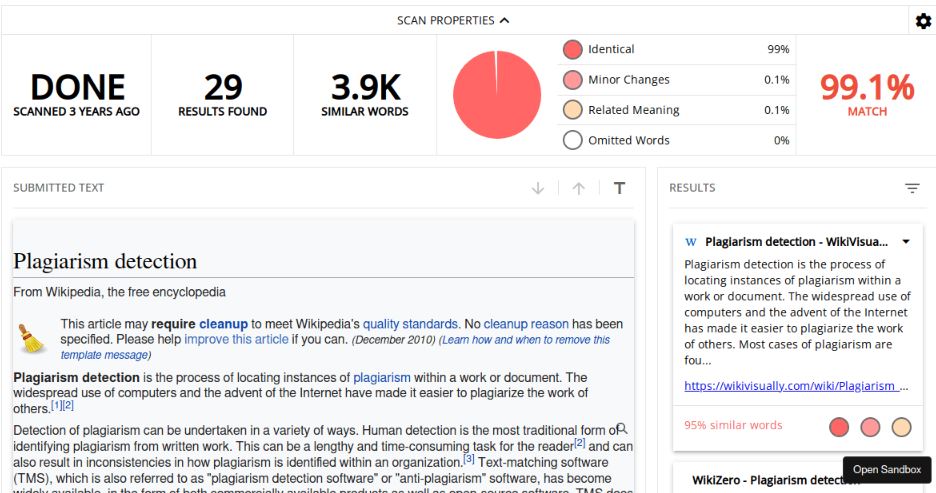Click the 'Plagiarism detection' article heading
Screen dimensions: 936x493
click(x=105, y=261)
